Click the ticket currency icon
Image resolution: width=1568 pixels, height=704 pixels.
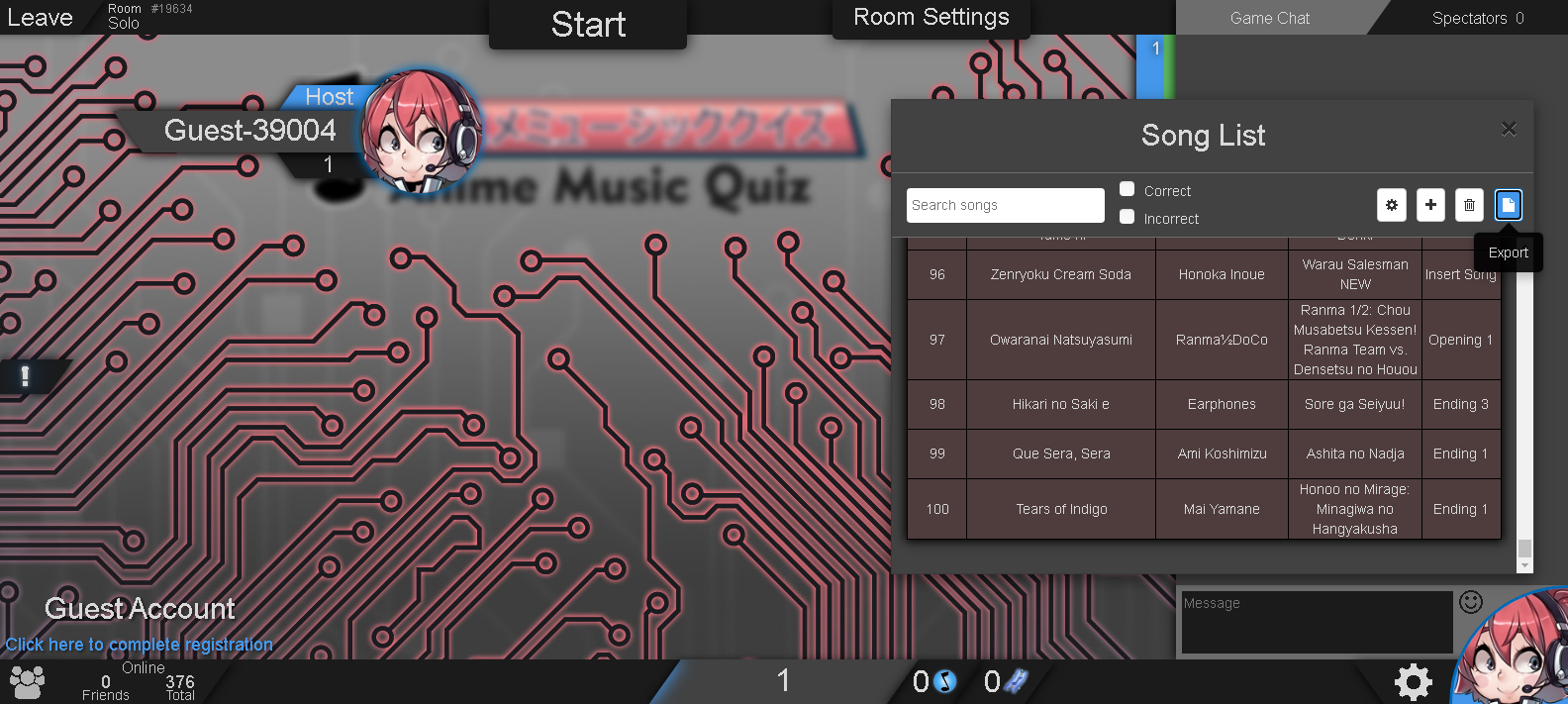click(x=1017, y=681)
